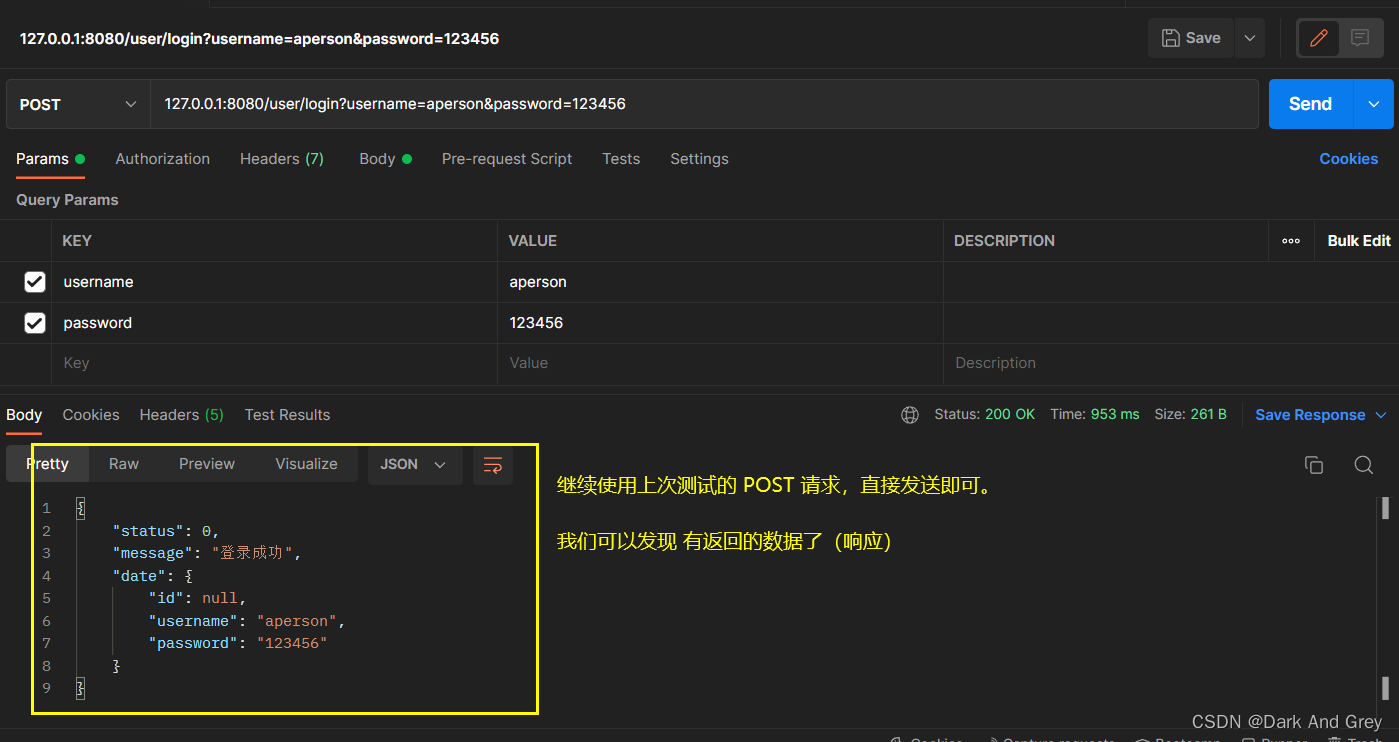Switch to the response Body tab

(x=24, y=415)
